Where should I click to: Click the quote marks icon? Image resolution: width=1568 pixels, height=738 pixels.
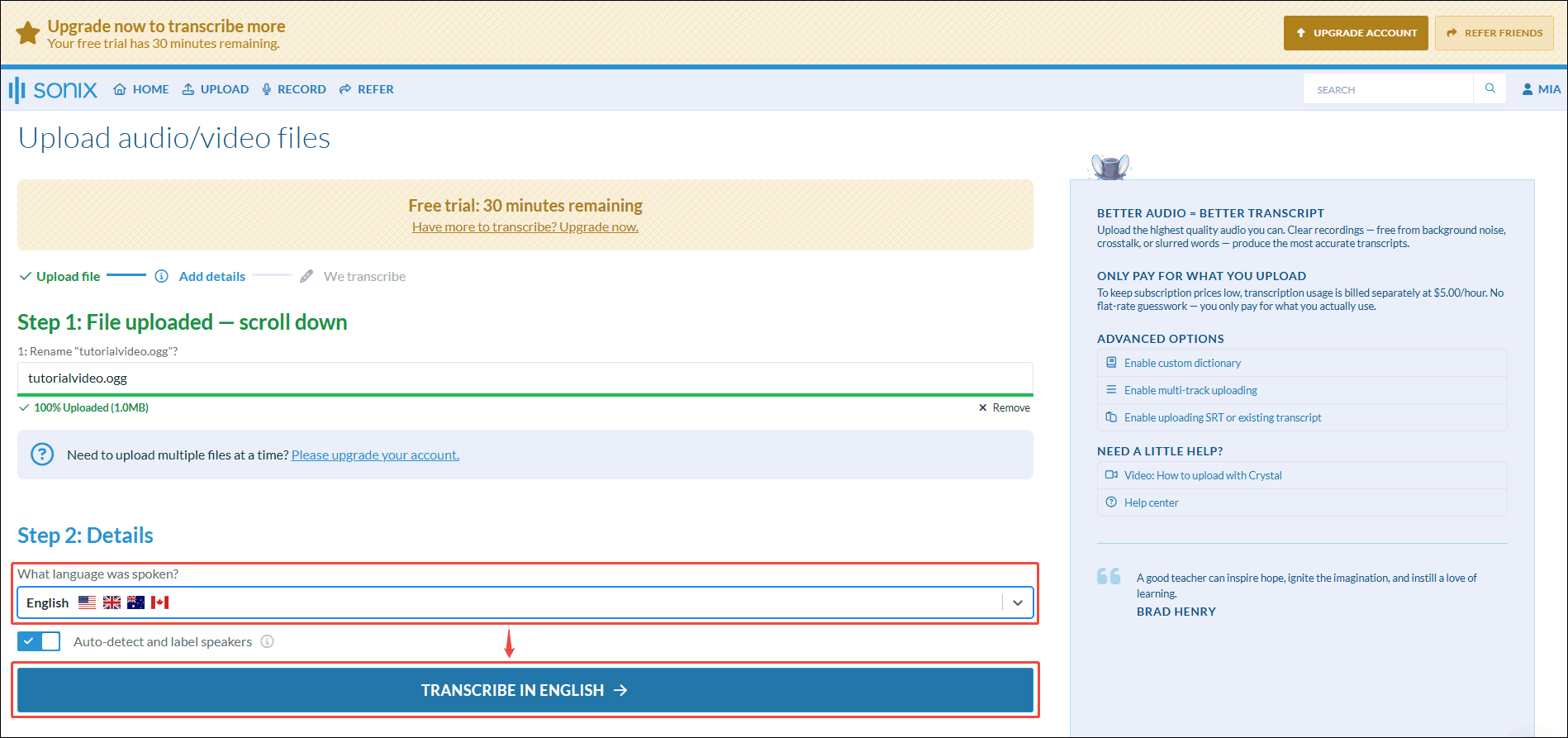[1109, 576]
